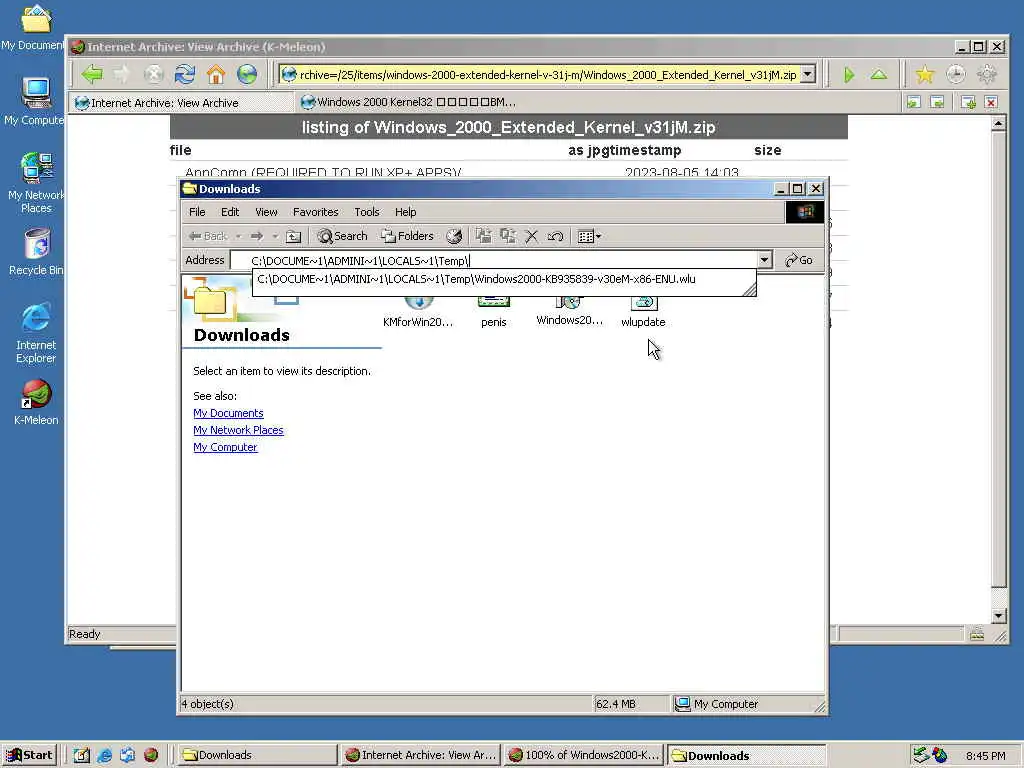Open K-Meleon preferences gear icon
The width and height of the screenshot is (1024, 768).
tap(986, 74)
